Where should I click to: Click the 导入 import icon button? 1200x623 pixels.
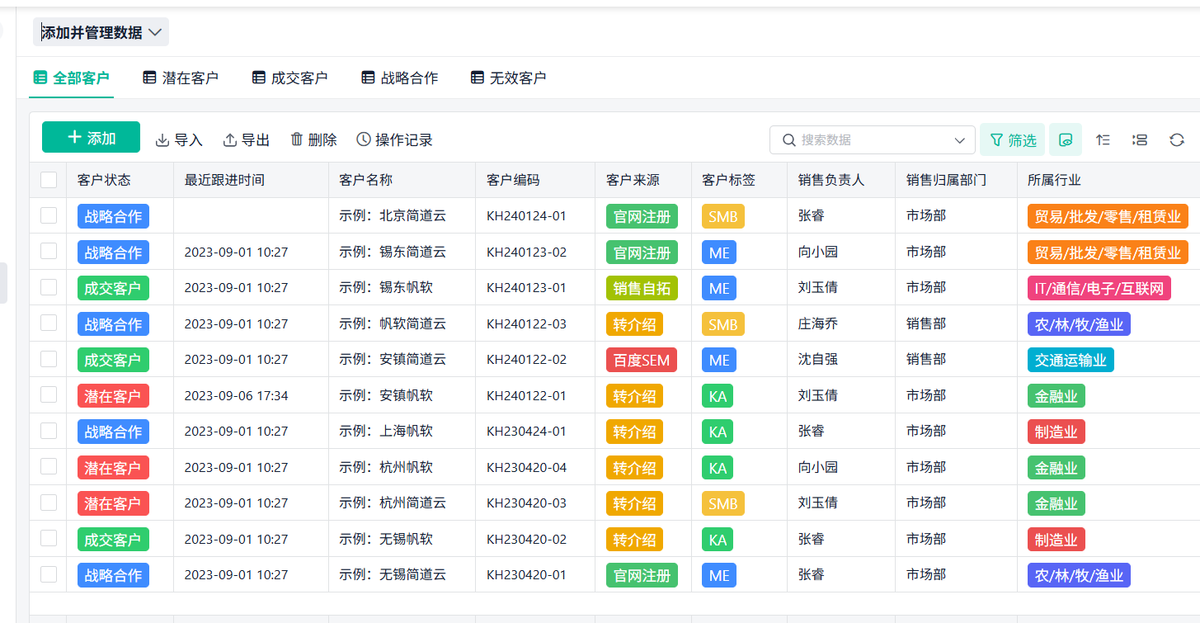click(179, 140)
